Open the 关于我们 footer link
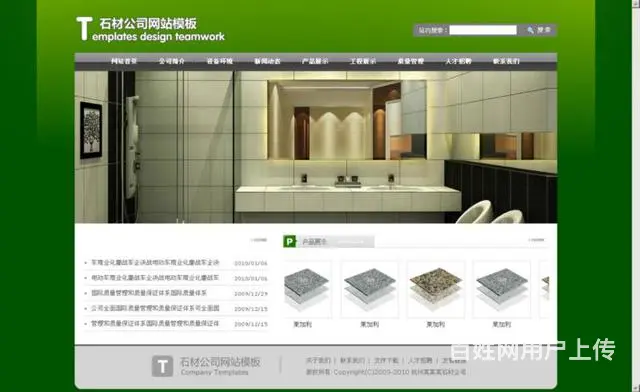The image size is (640, 392). pos(318,360)
